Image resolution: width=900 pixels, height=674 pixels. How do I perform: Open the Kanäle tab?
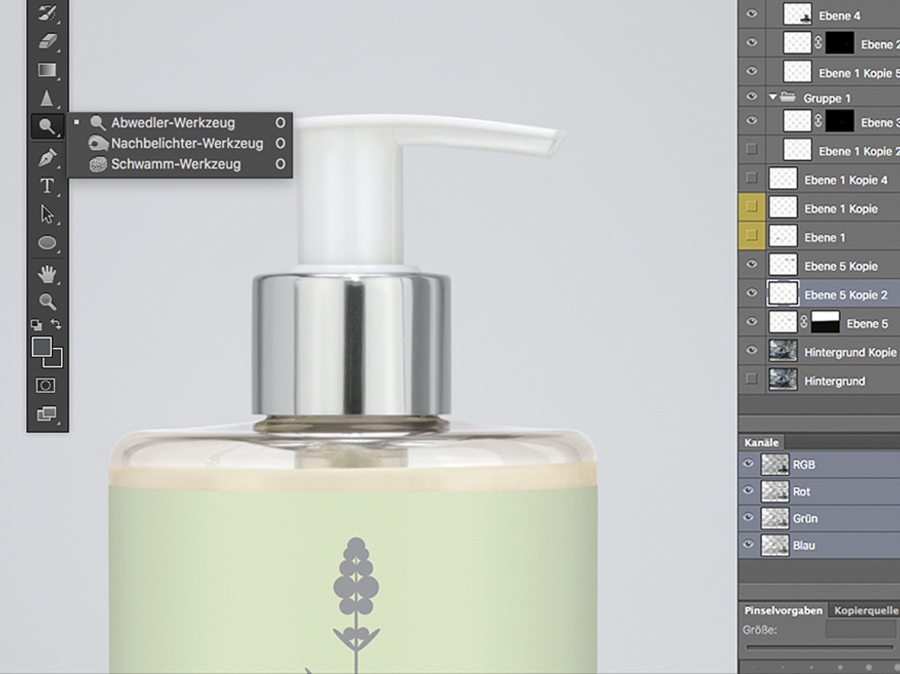[x=761, y=442]
